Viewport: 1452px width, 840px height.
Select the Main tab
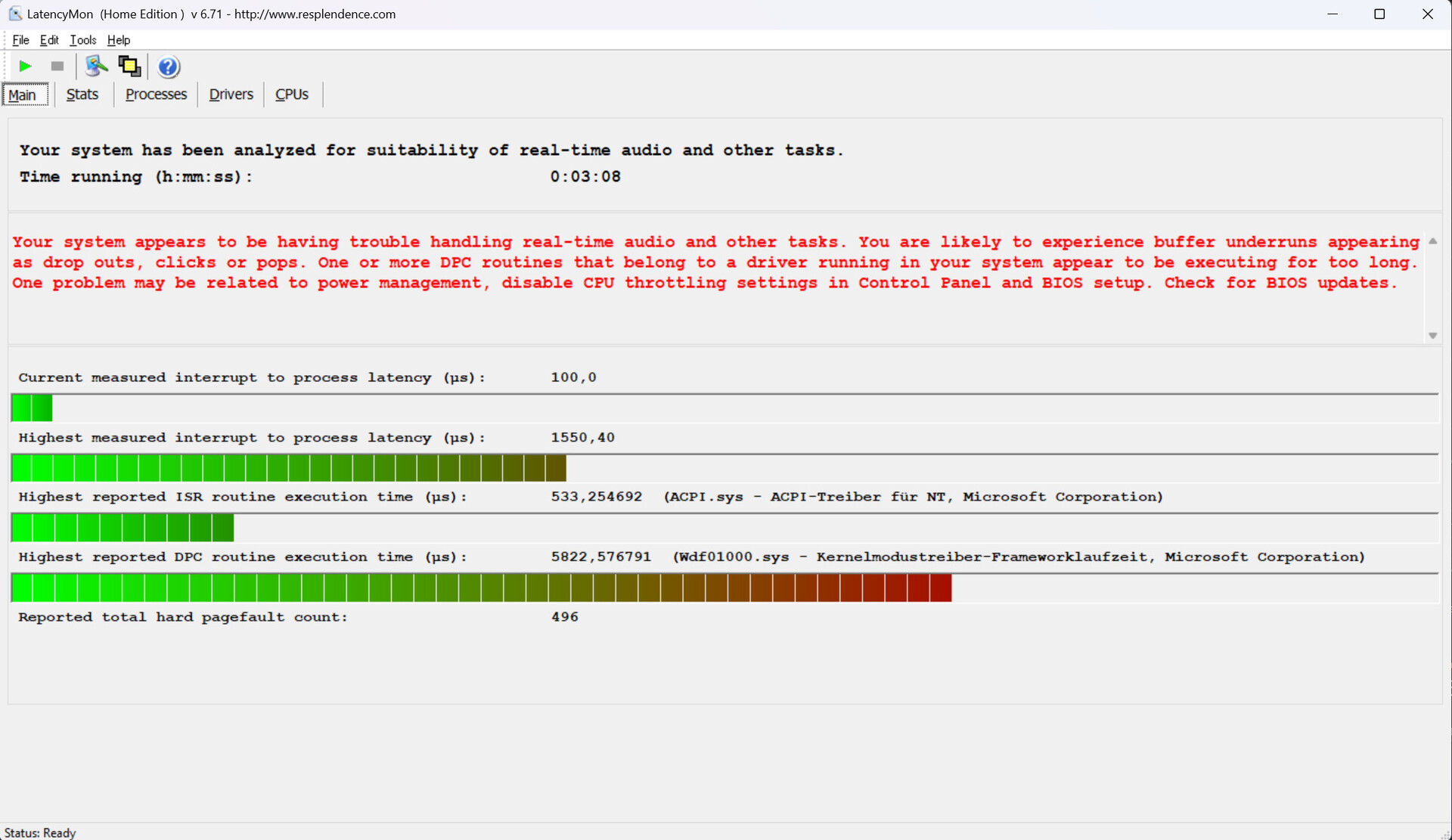tap(23, 95)
